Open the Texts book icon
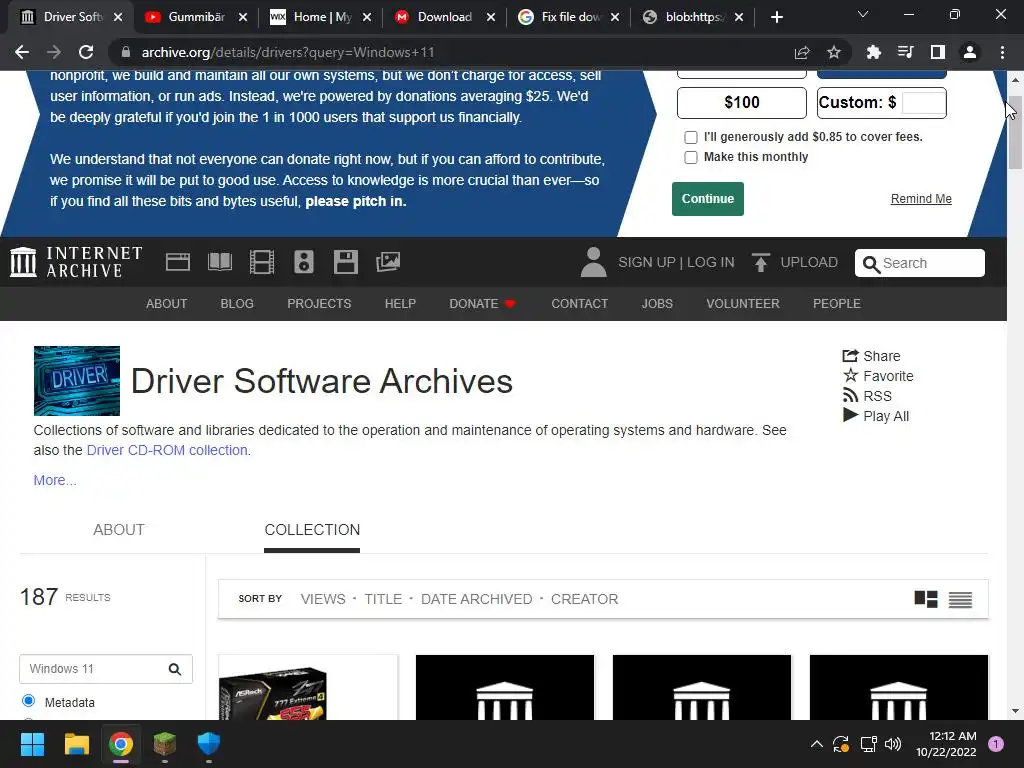Screen dimensions: 1024x768 pos(219,263)
